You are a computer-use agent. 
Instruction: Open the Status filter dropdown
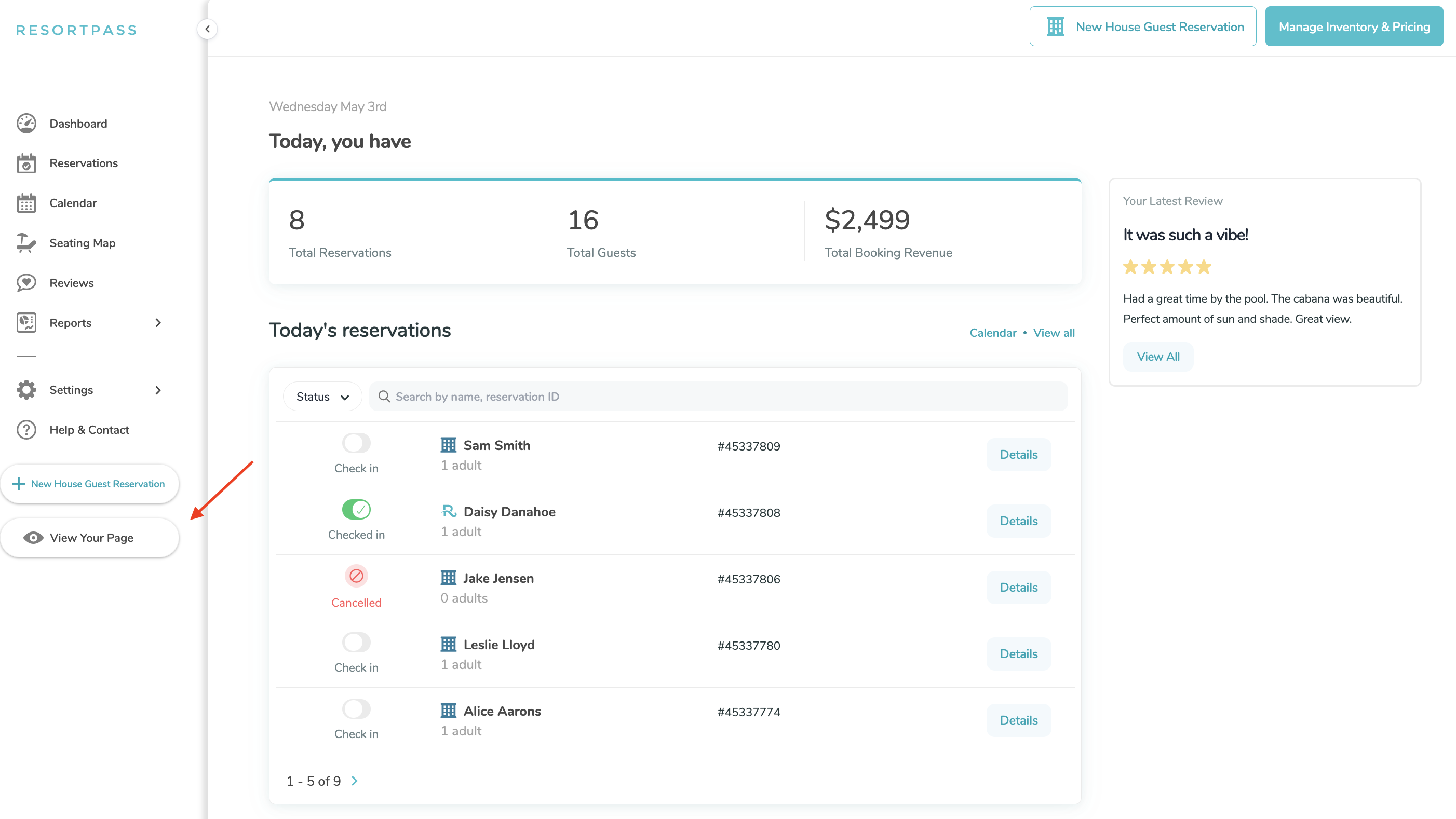tap(322, 397)
